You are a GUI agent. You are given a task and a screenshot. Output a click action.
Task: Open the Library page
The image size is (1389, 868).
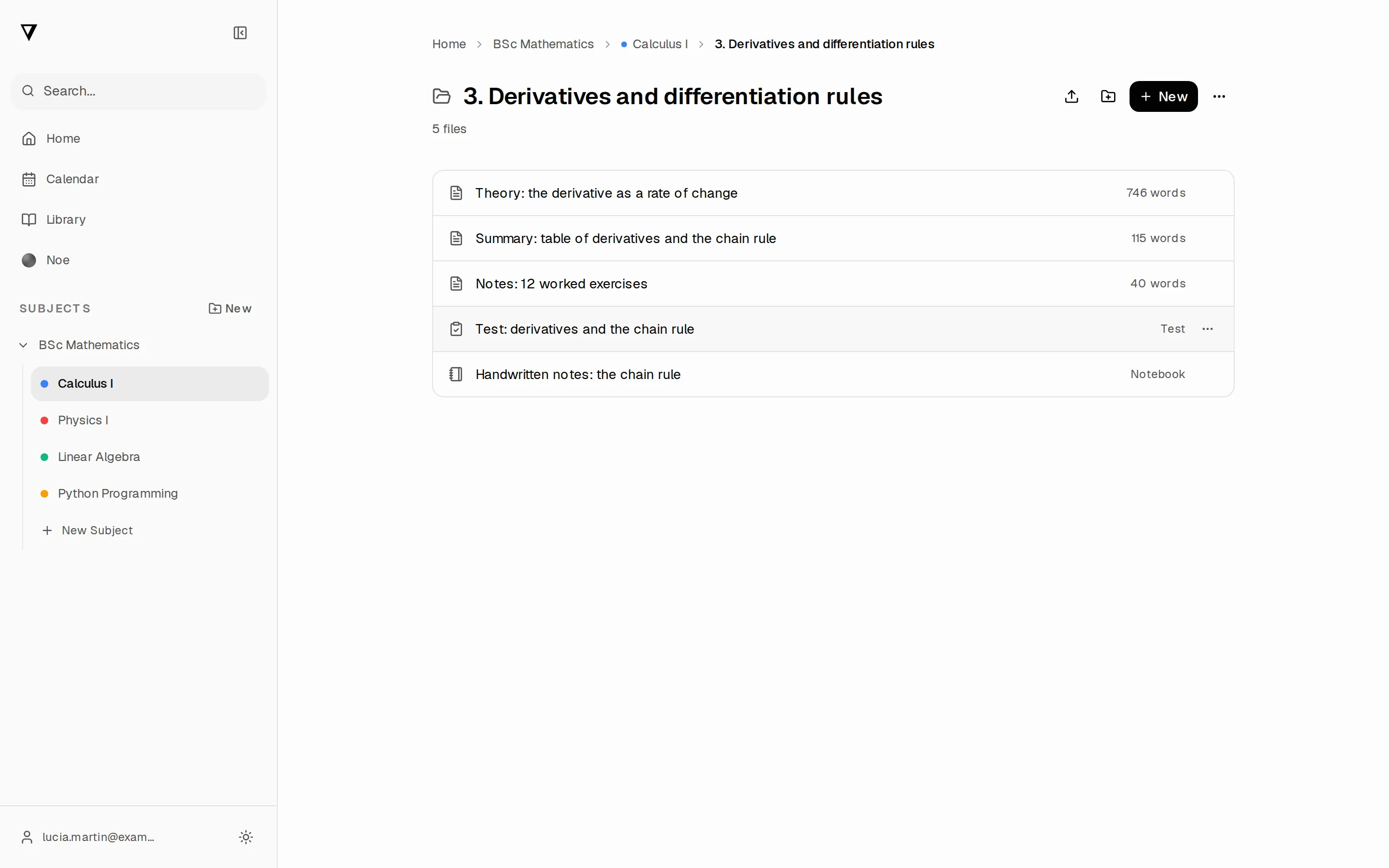[138, 219]
